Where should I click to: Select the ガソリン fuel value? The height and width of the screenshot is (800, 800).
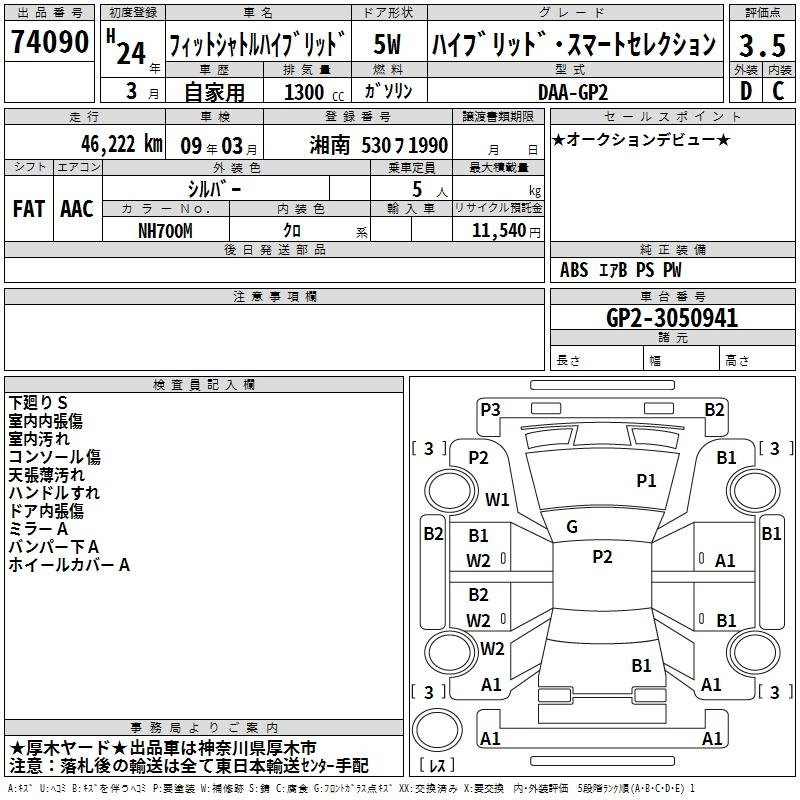pos(388,91)
